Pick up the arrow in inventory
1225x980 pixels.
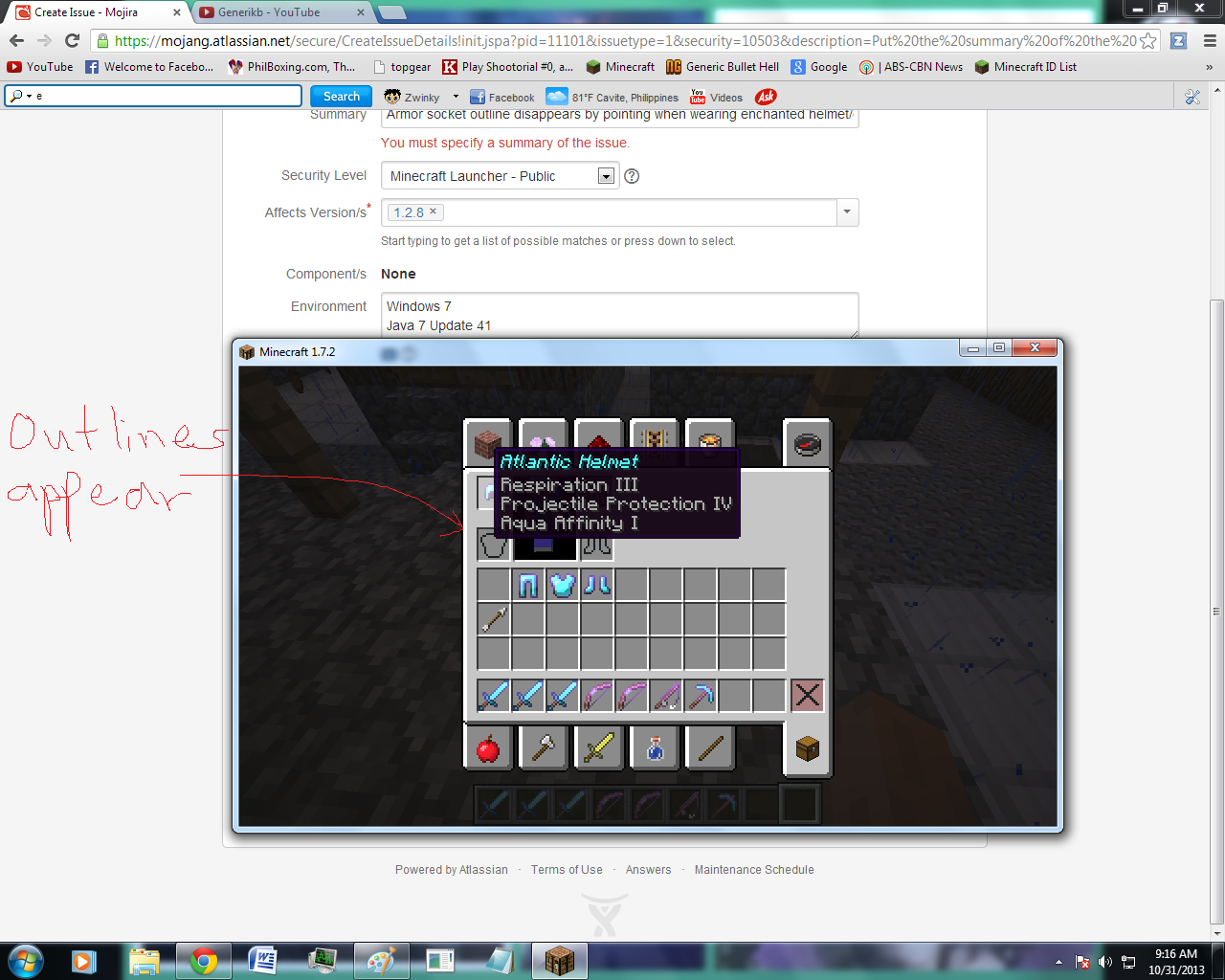tap(494, 619)
